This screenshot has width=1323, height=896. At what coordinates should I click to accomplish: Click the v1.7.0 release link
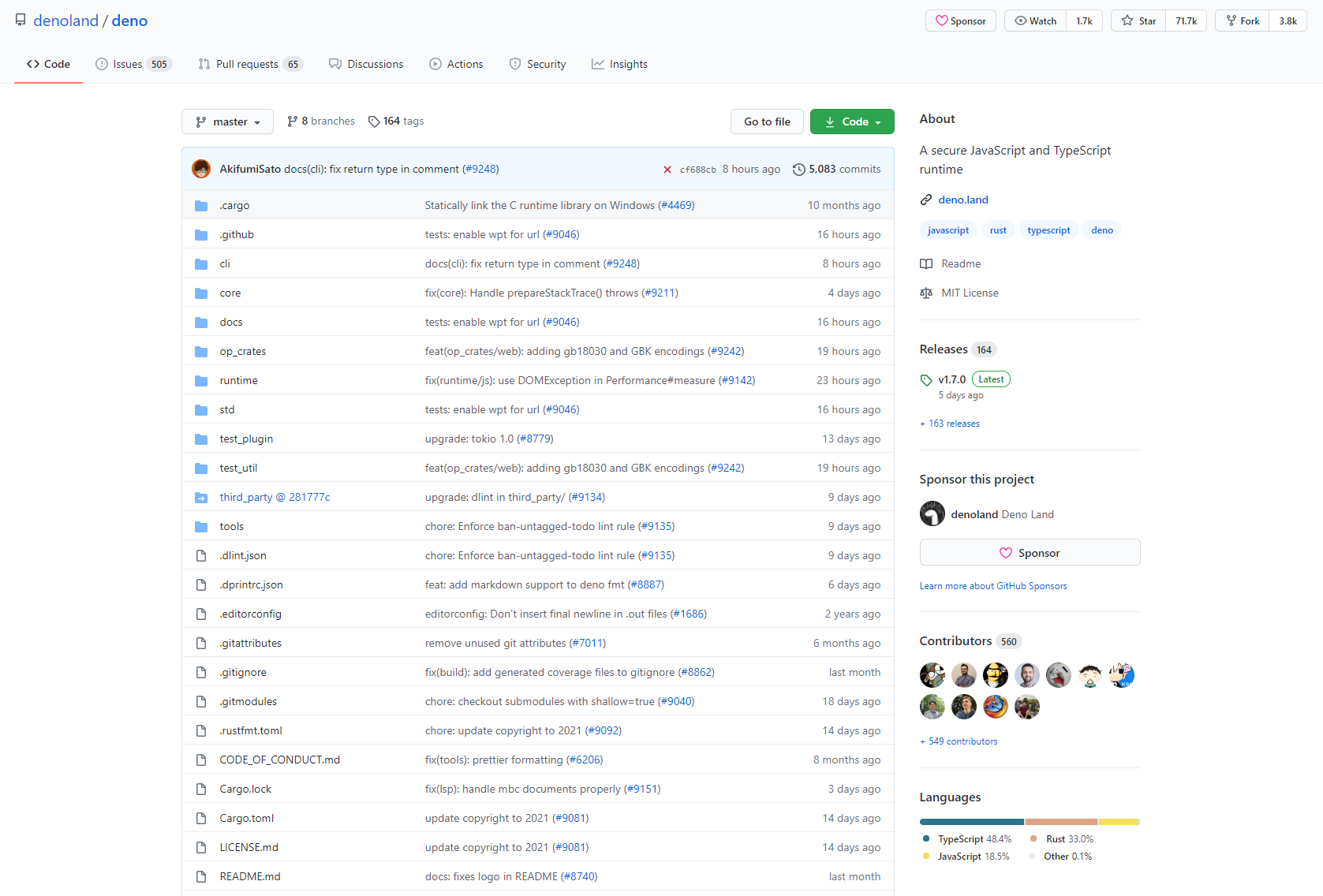952,380
